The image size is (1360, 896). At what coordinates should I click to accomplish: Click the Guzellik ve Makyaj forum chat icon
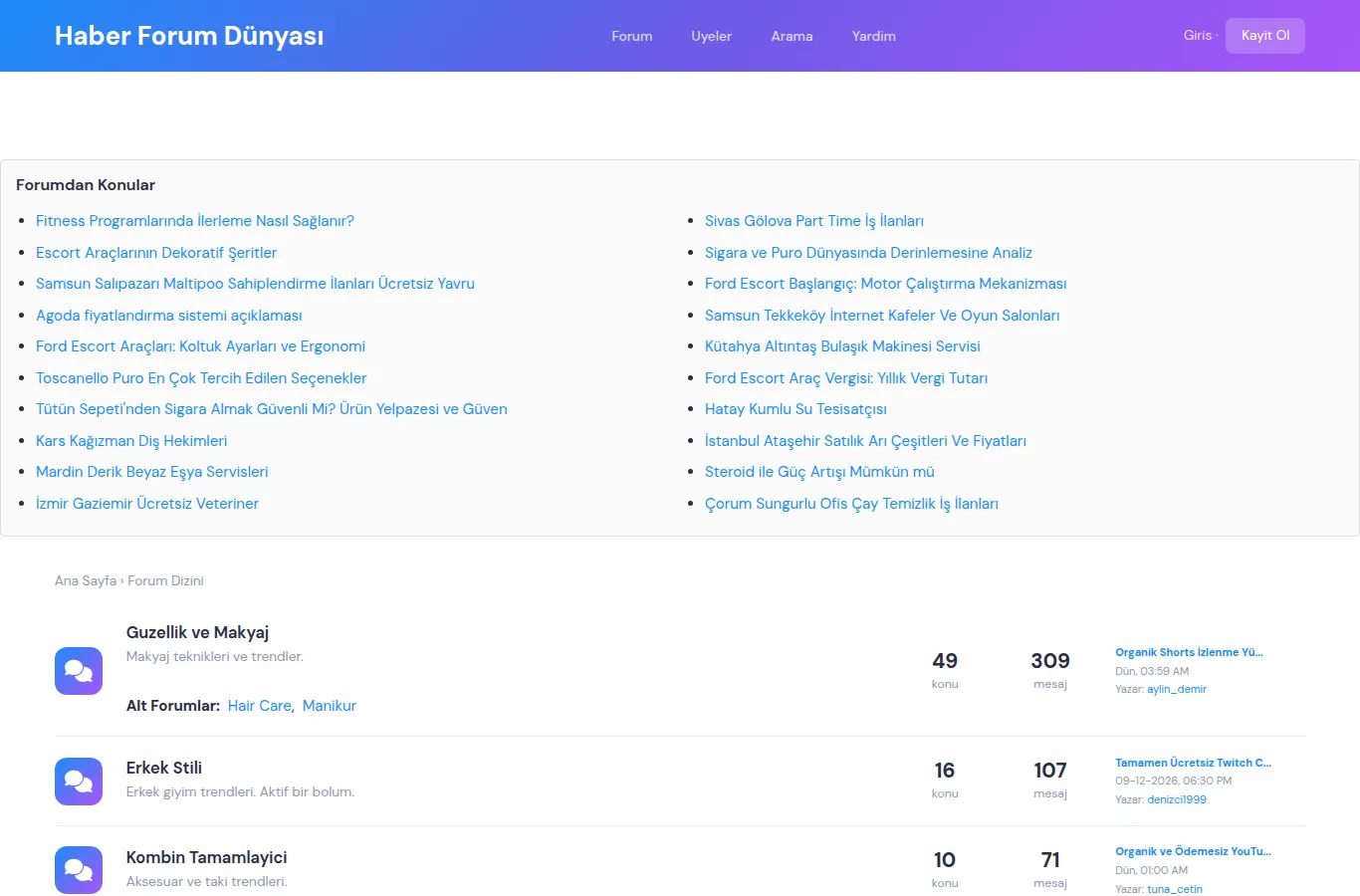click(x=79, y=671)
